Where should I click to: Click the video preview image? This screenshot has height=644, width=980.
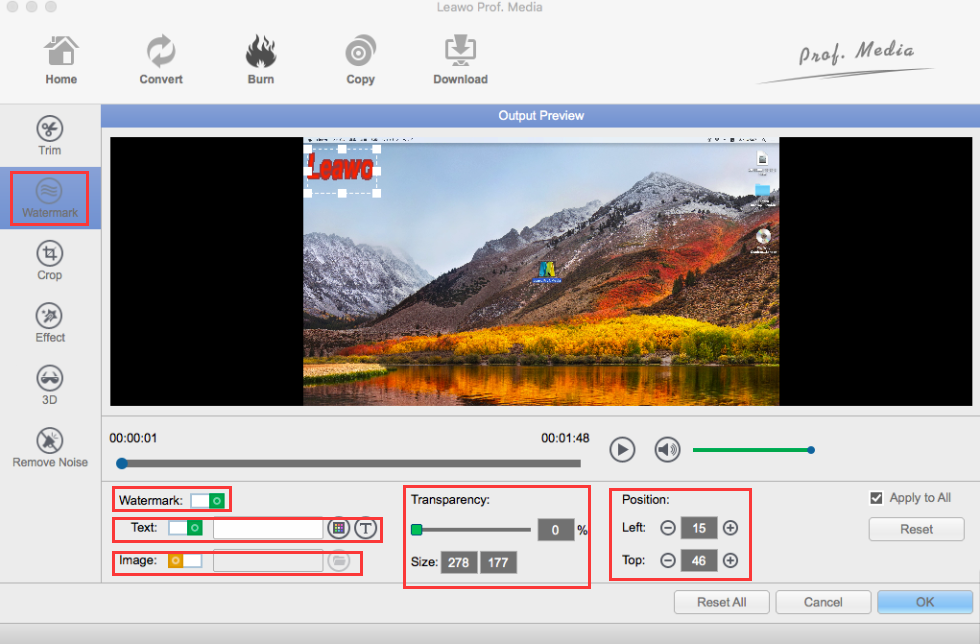tap(541, 271)
